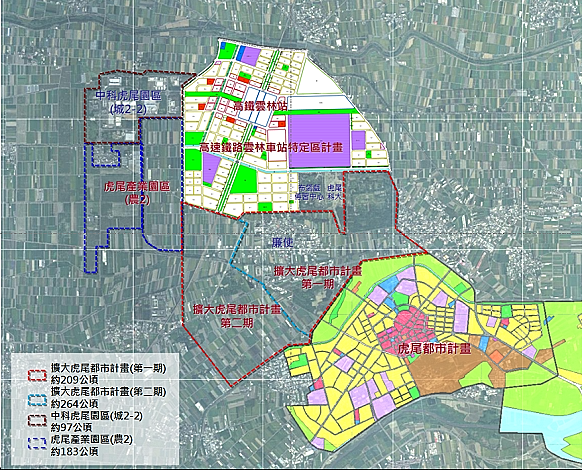Click the legend text 約209公頃
The height and width of the screenshot is (470, 582).
[75, 380]
